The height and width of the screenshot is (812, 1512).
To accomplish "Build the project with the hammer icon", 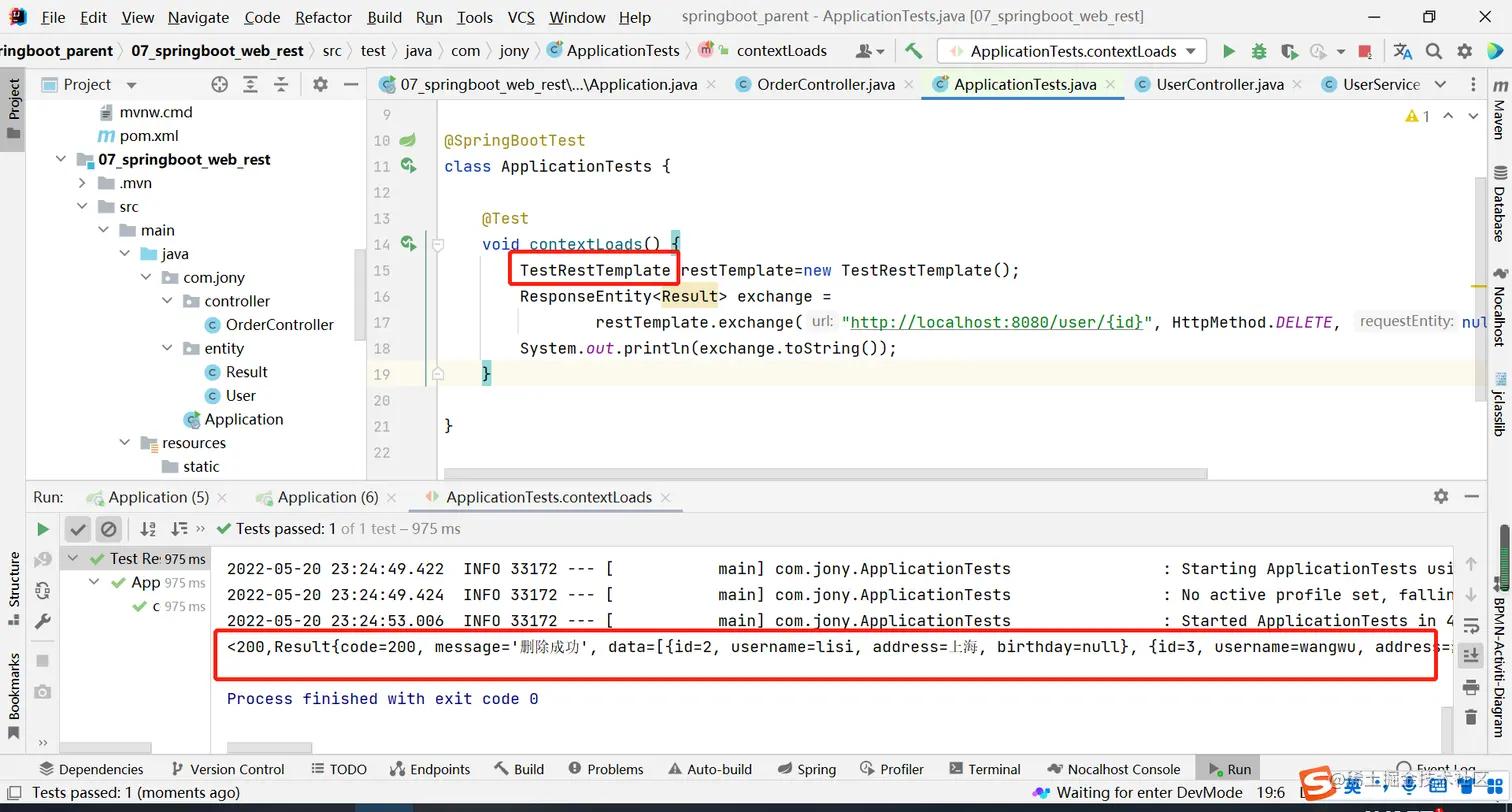I will pos(913,51).
